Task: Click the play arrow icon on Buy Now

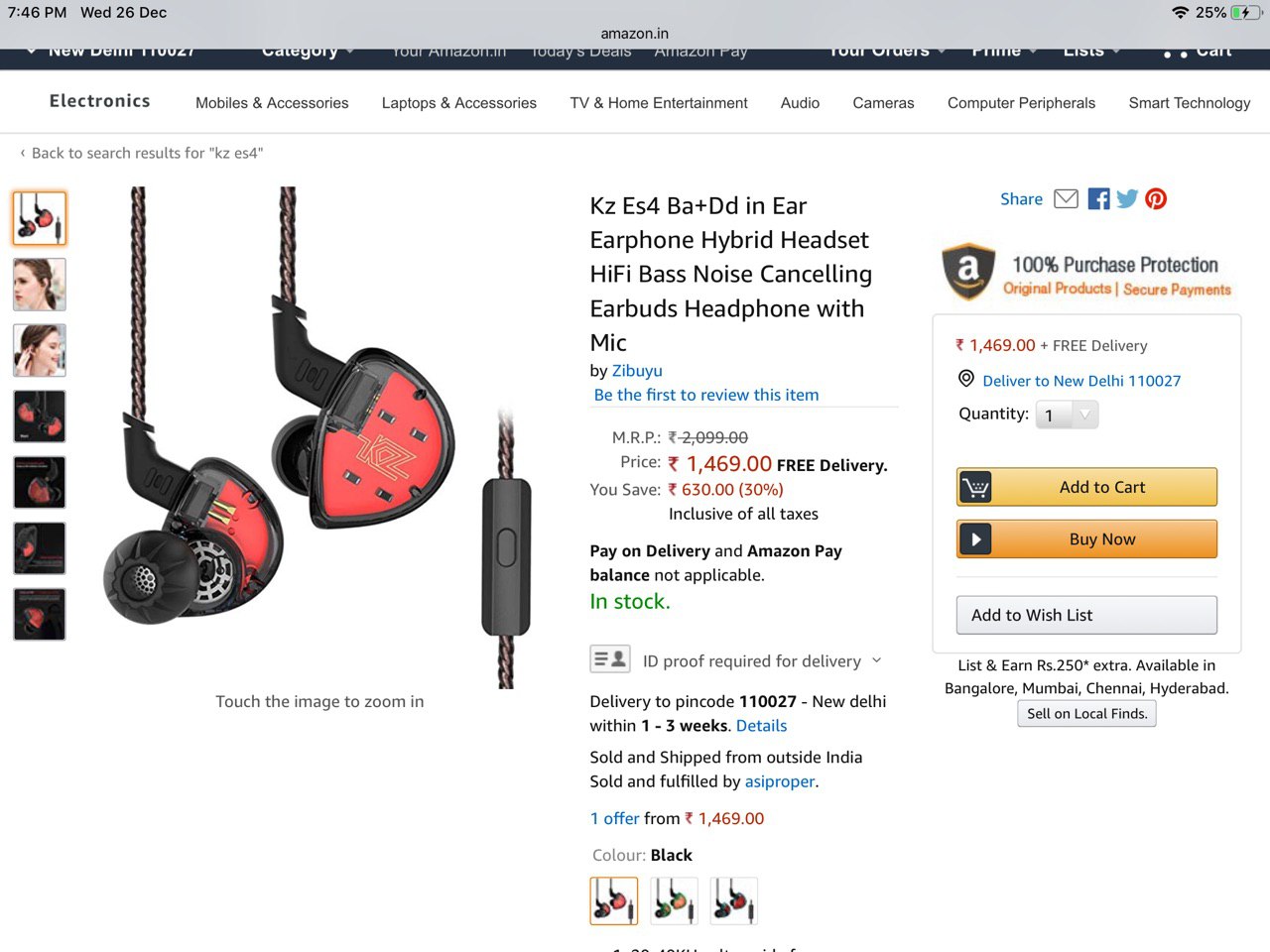Action: pyautogui.click(x=975, y=539)
